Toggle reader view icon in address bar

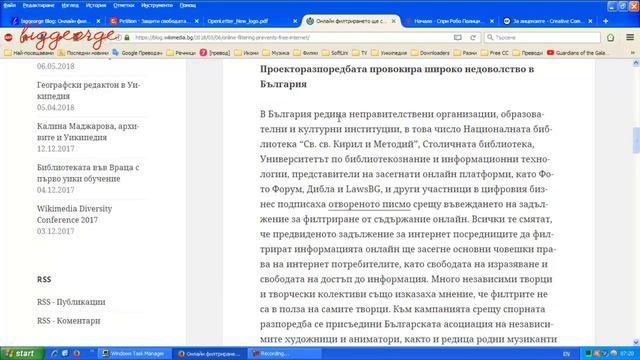(458, 38)
